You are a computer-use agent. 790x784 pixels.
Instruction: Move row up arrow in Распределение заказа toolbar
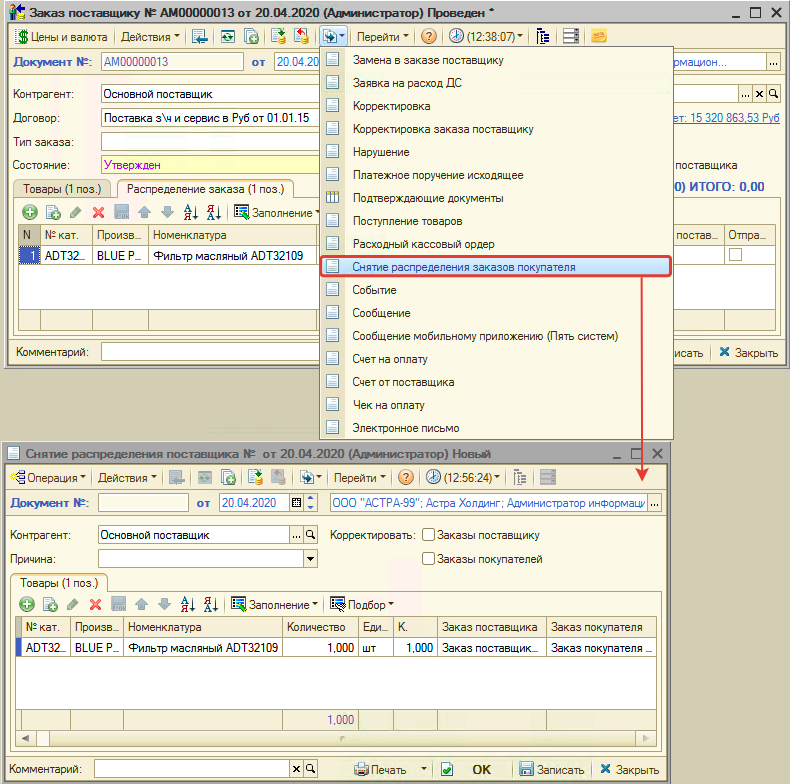tap(145, 213)
